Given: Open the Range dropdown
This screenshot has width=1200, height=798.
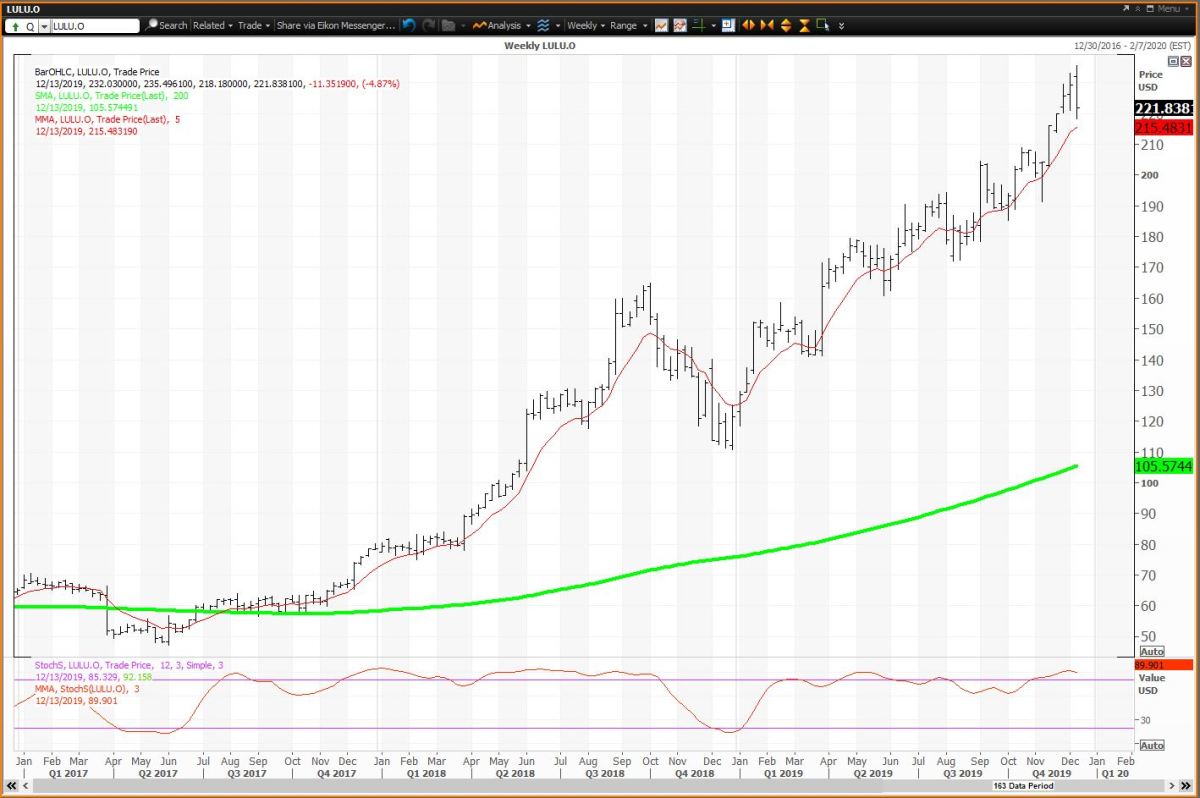Looking at the screenshot, I should pyautogui.click(x=627, y=25).
